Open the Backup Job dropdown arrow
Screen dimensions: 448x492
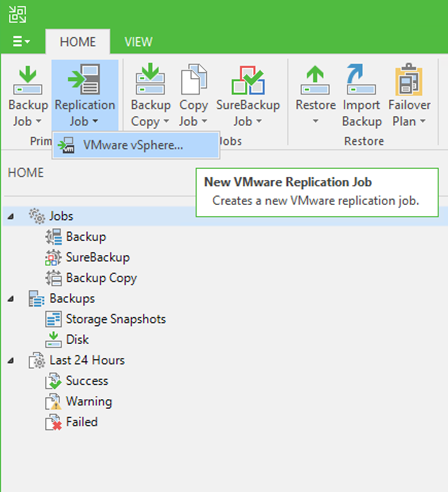pyautogui.click(x=38, y=121)
